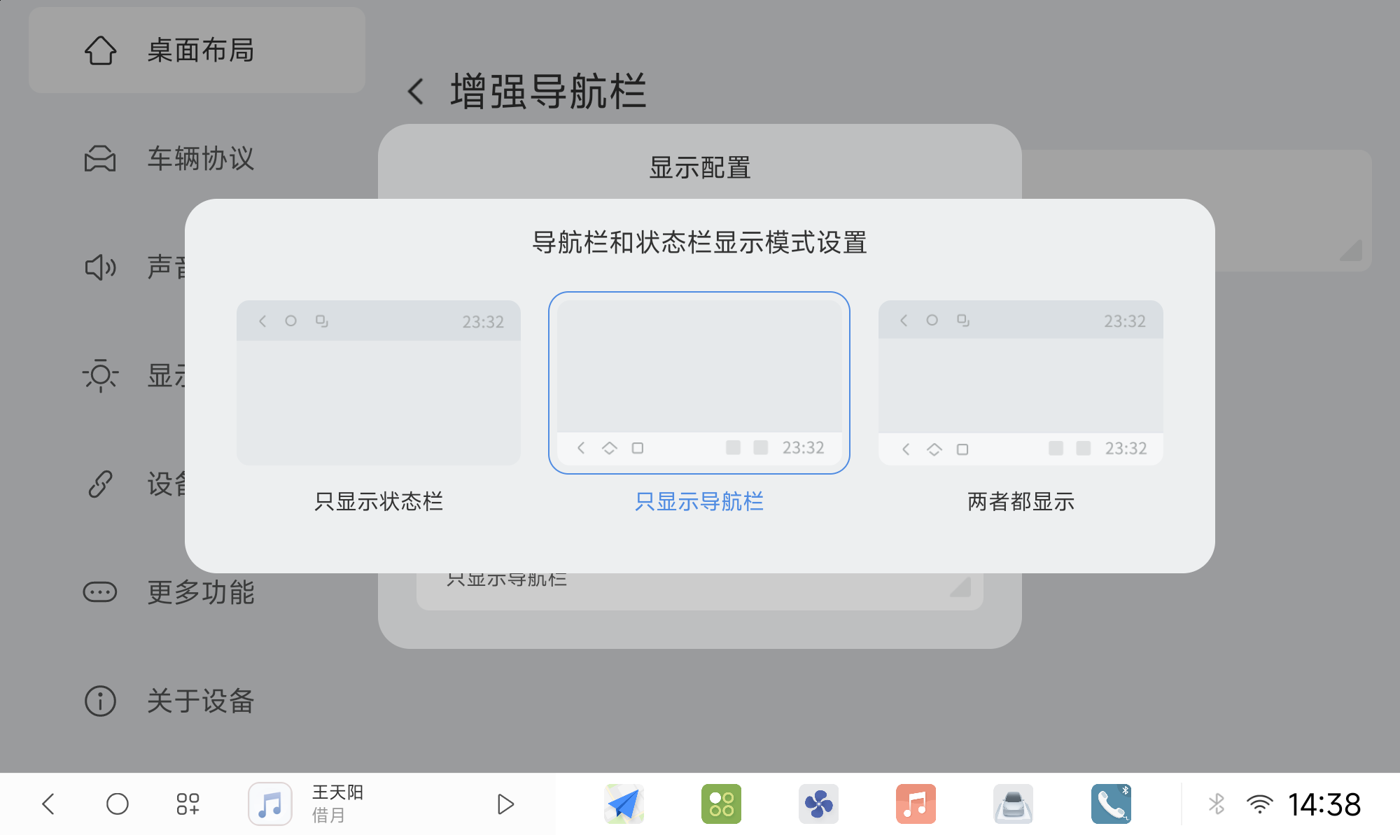Viewport: 1400px width, 840px height.
Task: Go back using the arrow beside 增强导航栏
Action: (x=414, y=92)
